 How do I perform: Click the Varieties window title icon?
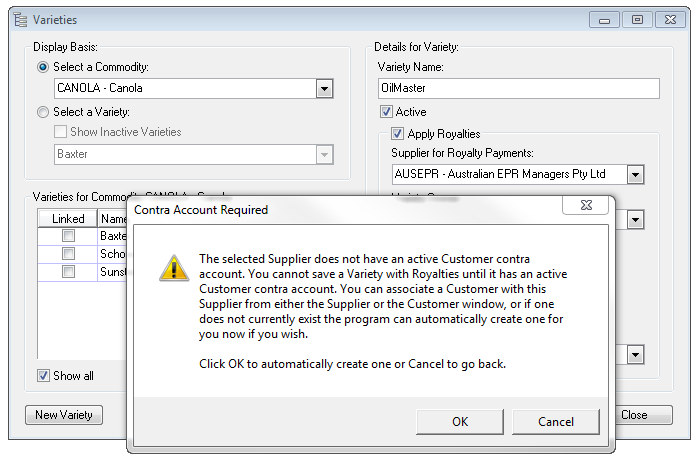pos(19,20)
